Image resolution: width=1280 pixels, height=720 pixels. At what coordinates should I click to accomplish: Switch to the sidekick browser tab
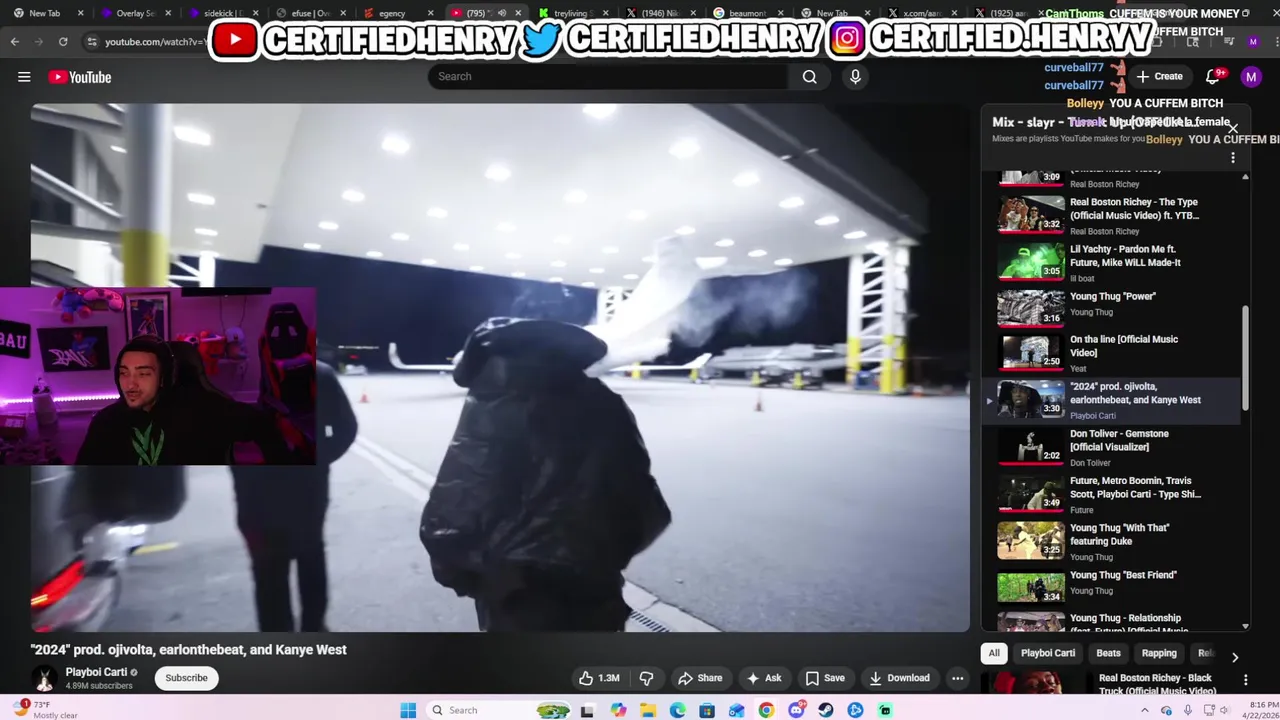coord(220,13)
